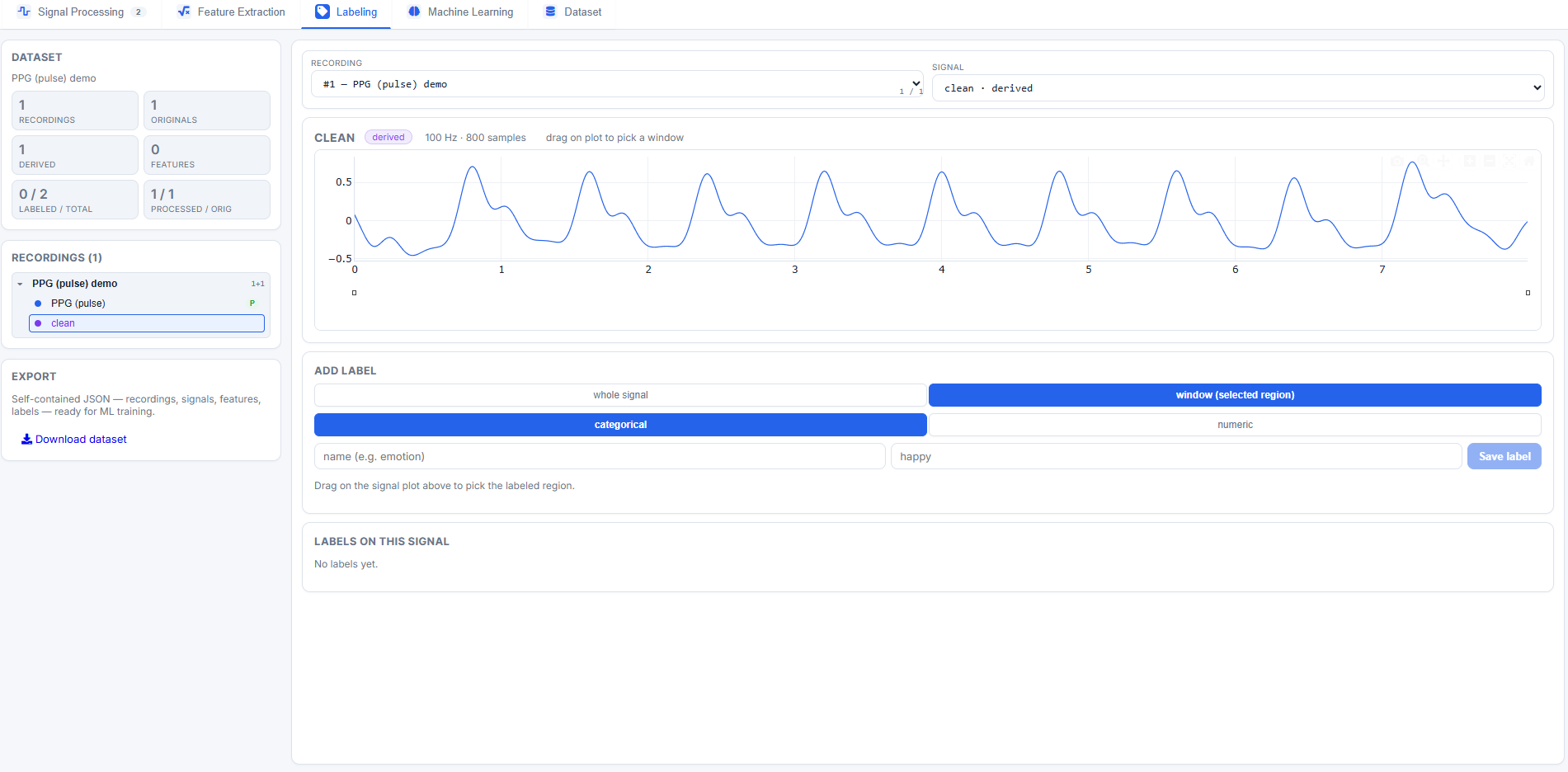Collapse the PPG (pulse) demo tree group

click(20, 284)
